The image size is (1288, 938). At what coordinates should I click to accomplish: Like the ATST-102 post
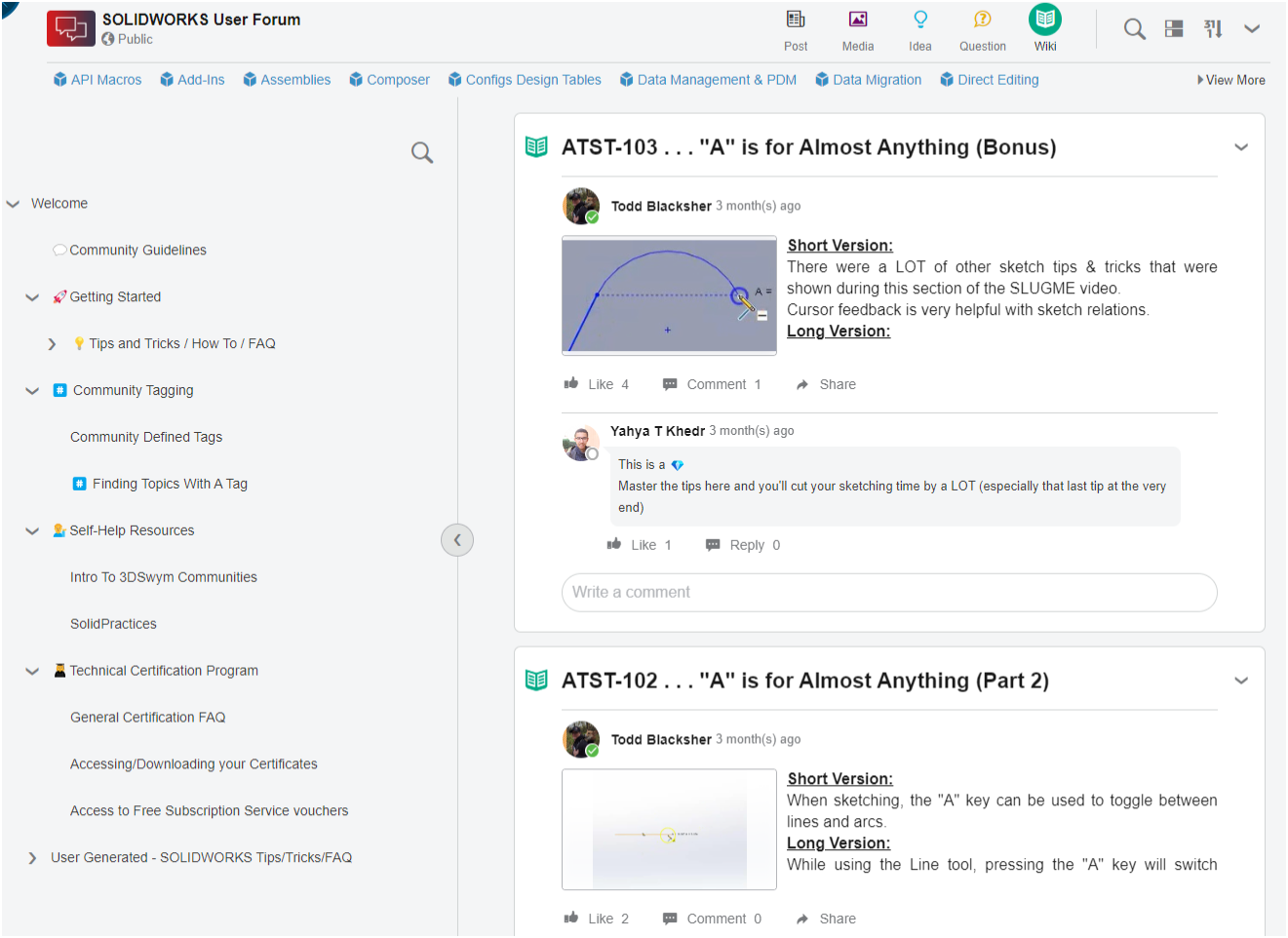596,919
